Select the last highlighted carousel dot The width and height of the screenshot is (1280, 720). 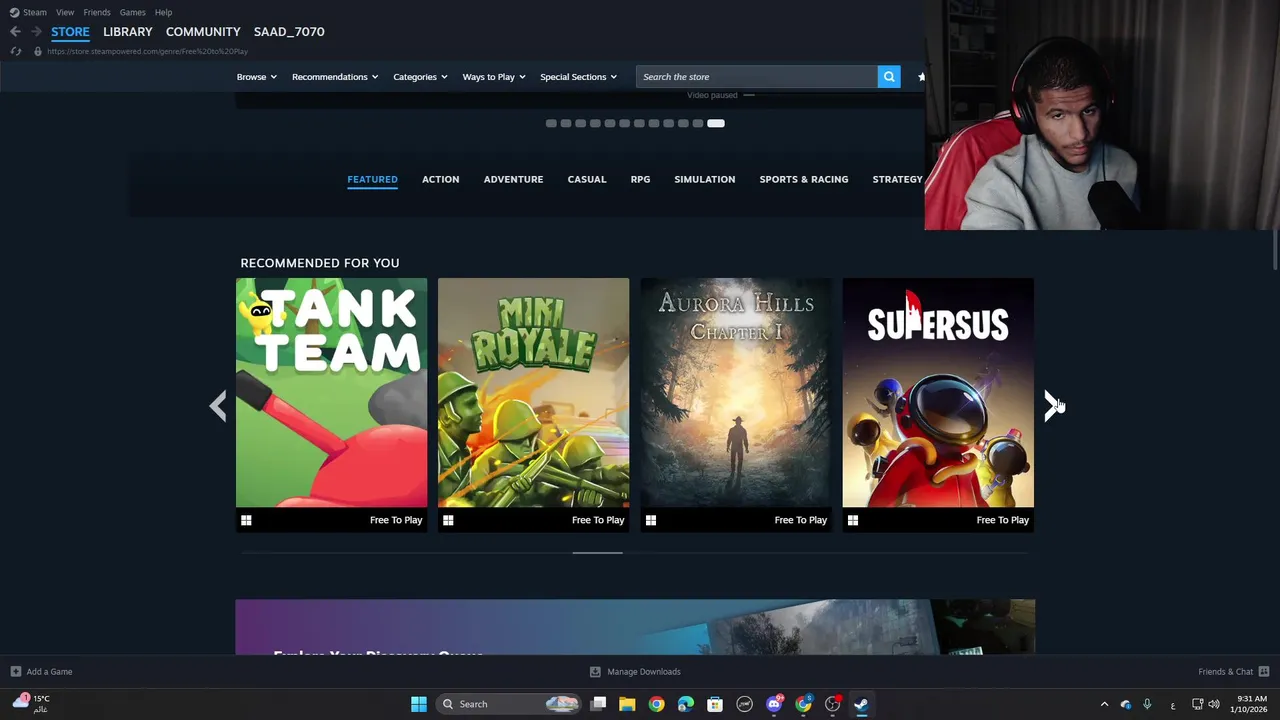[x=716, y=123]
